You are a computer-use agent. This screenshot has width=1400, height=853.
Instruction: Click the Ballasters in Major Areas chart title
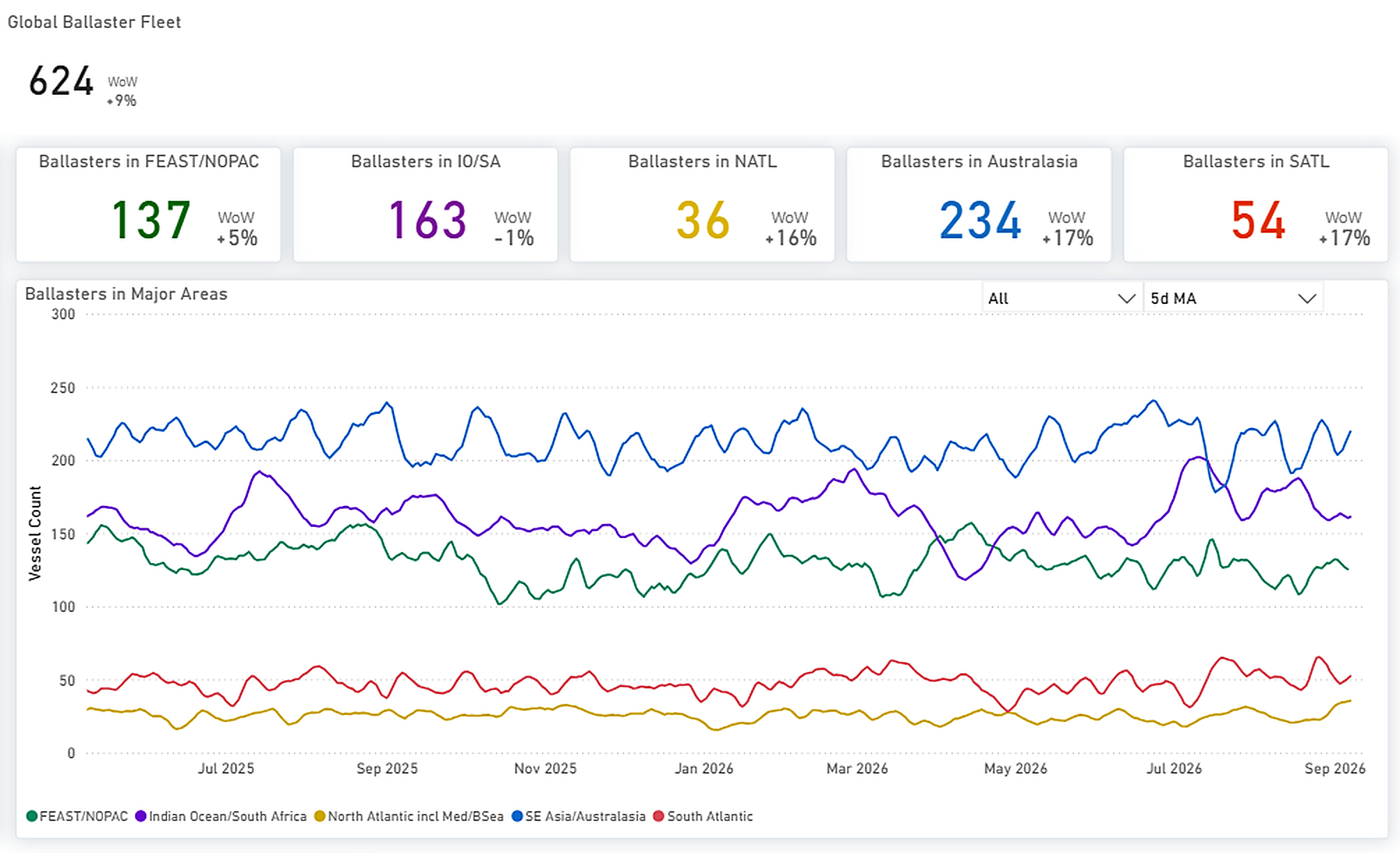click(x=126, y=294)
